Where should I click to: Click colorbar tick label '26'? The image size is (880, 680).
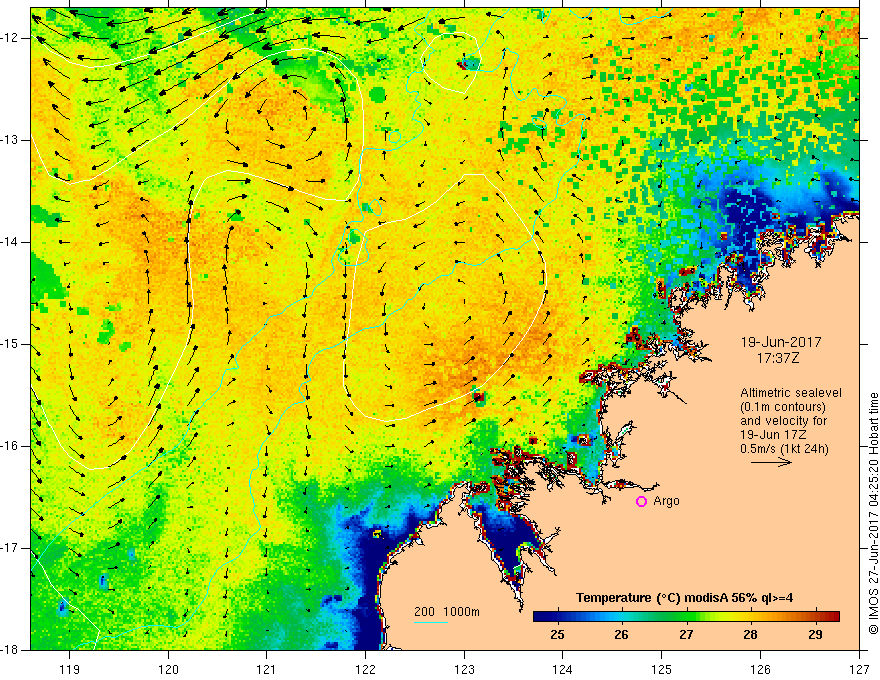point(621,635)
